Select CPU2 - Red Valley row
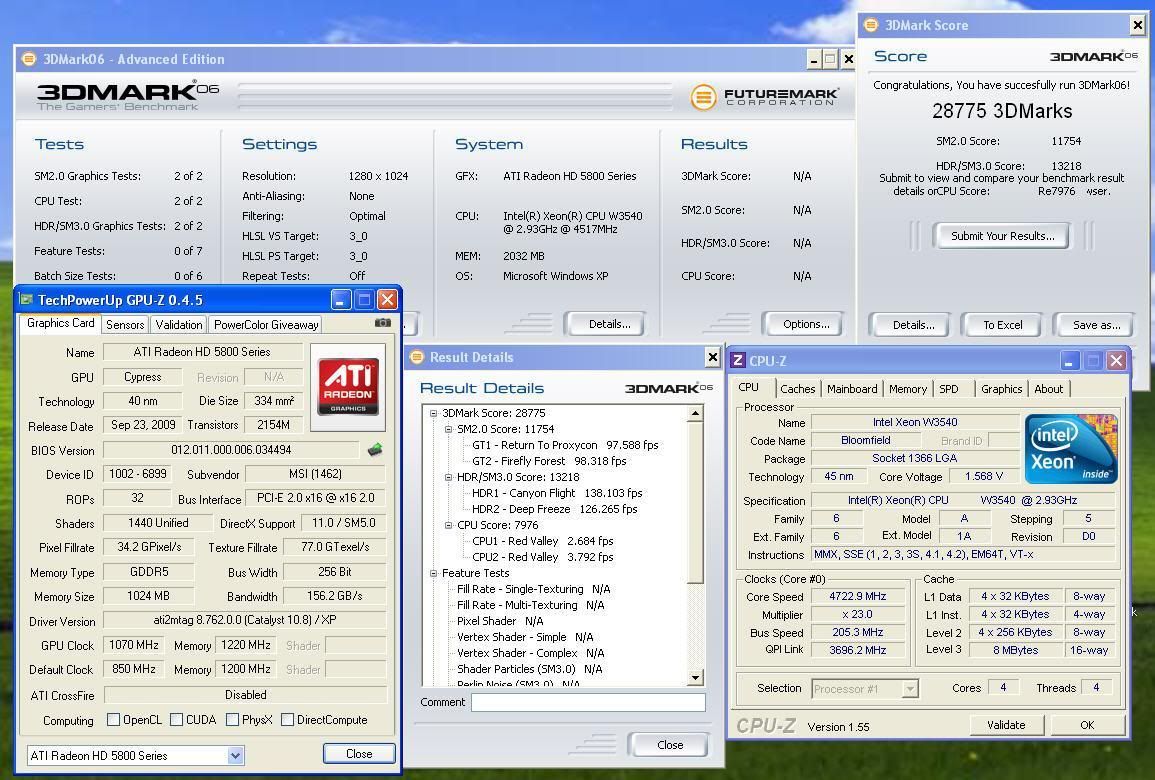 [543, 557]
